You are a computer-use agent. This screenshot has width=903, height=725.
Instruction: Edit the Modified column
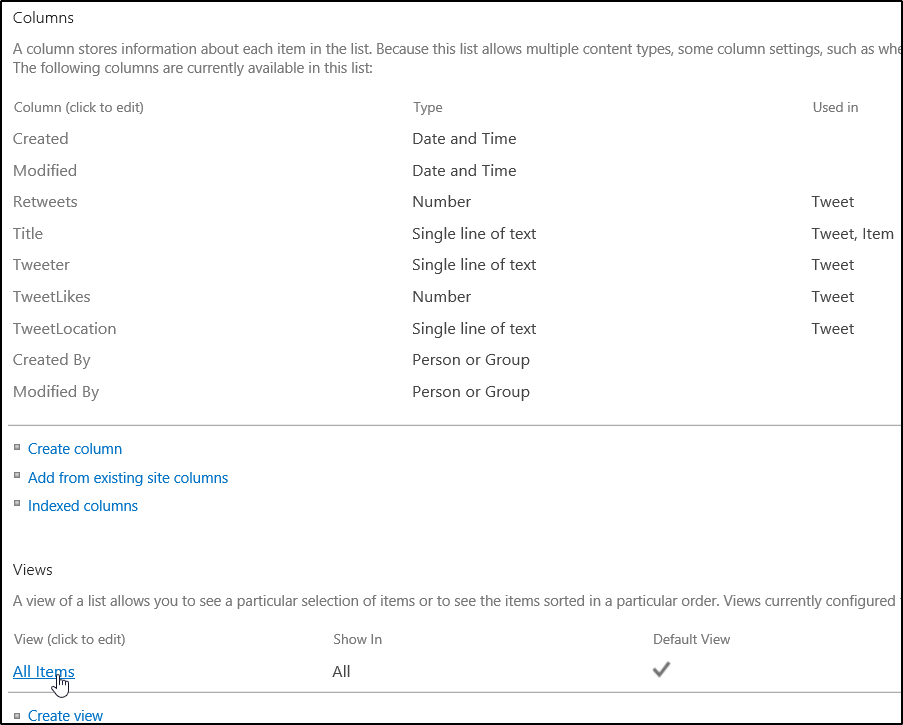(45, 171)
